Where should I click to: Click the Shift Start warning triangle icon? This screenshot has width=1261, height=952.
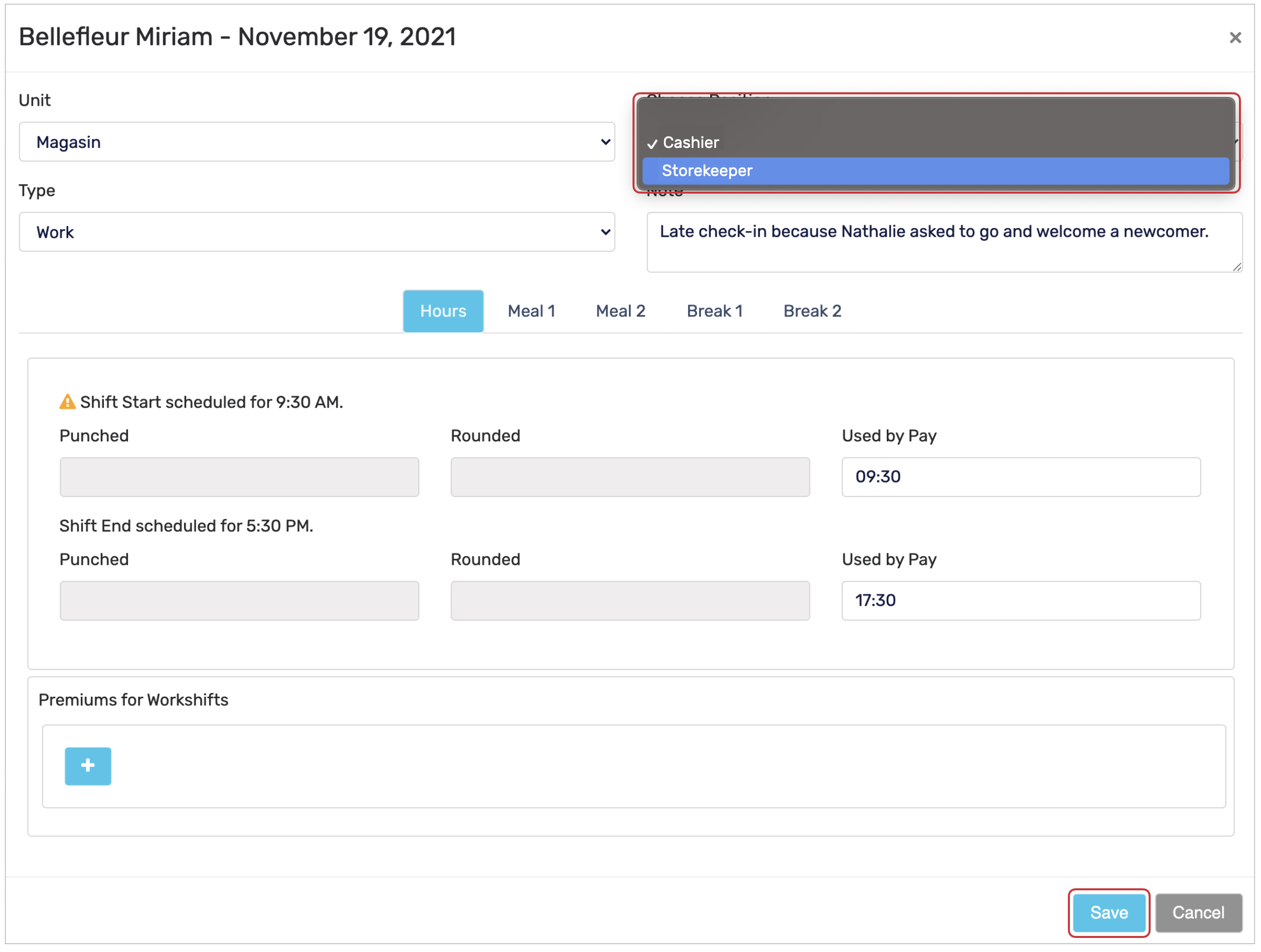[67, 402]
